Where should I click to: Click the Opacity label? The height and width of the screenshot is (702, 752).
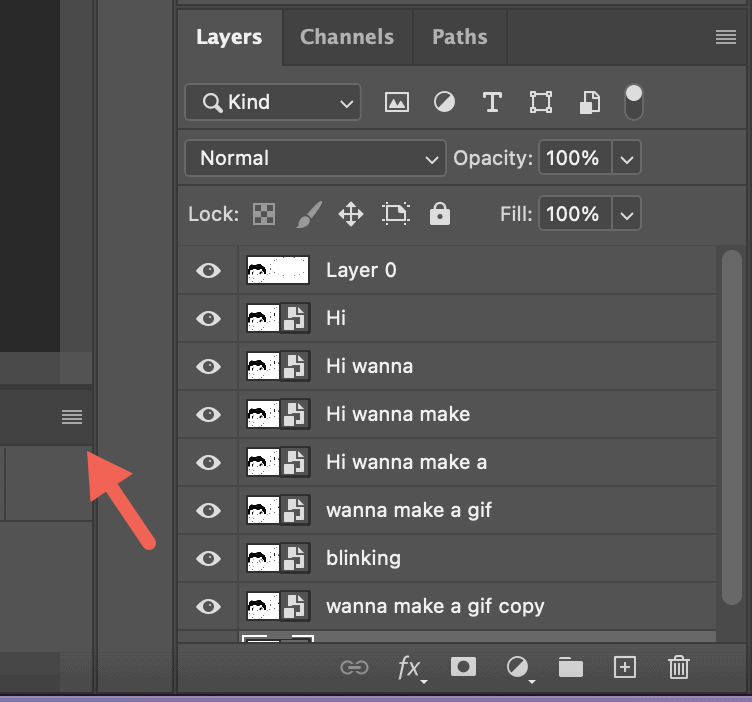493,158
